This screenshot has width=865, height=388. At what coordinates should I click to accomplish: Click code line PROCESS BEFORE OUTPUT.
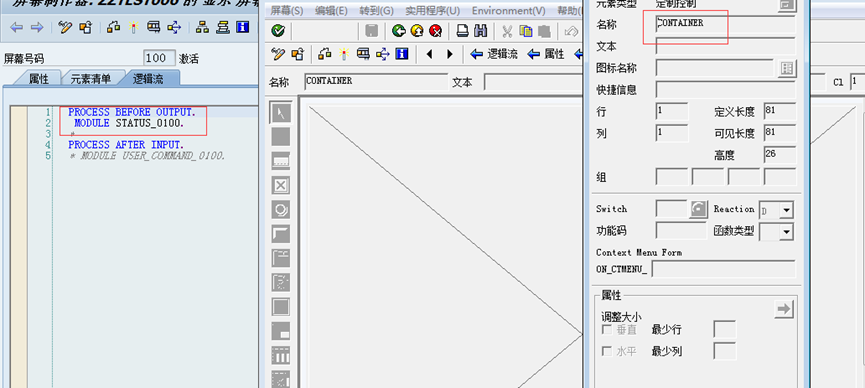[x=132, y=112]
